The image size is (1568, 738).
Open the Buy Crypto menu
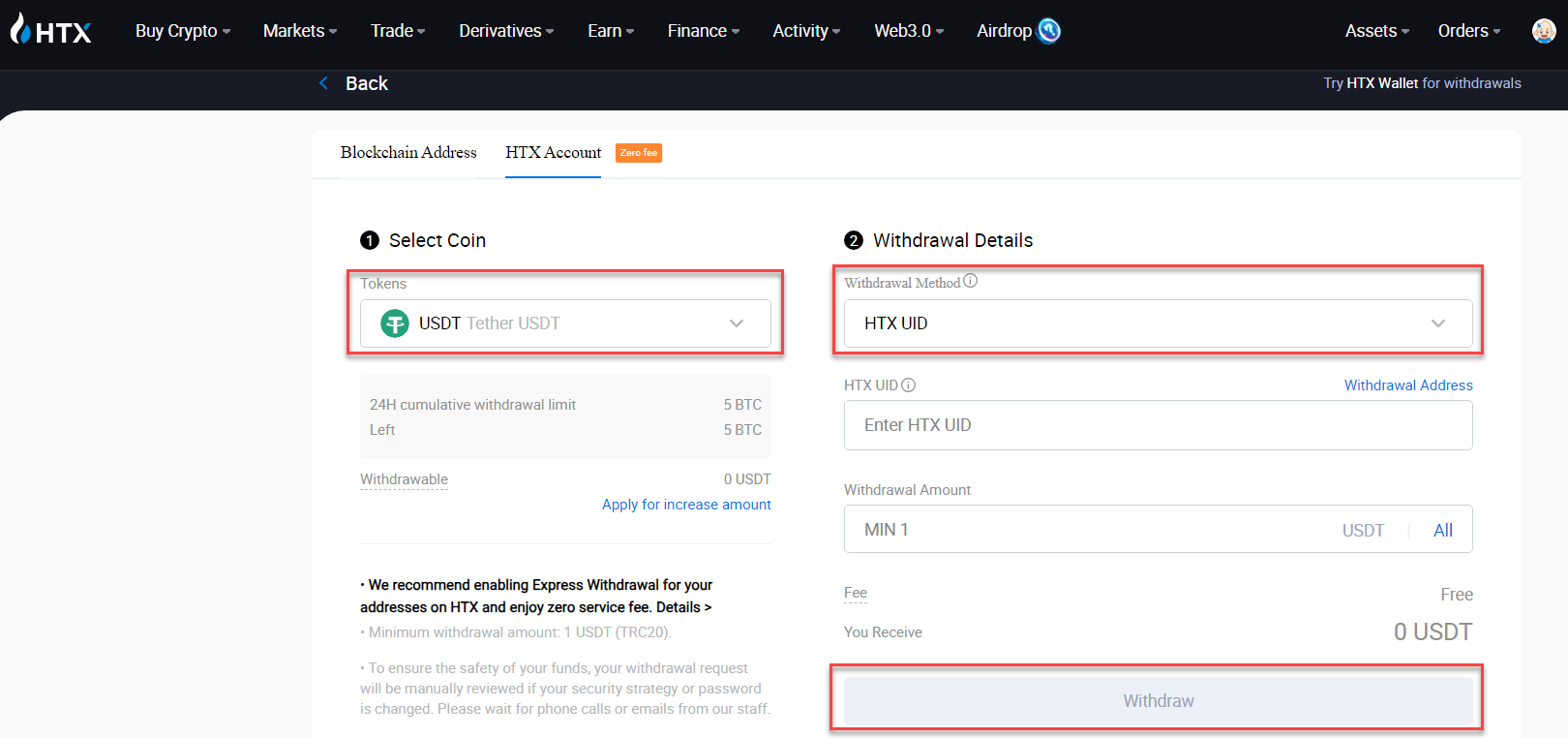pos(183,31)
